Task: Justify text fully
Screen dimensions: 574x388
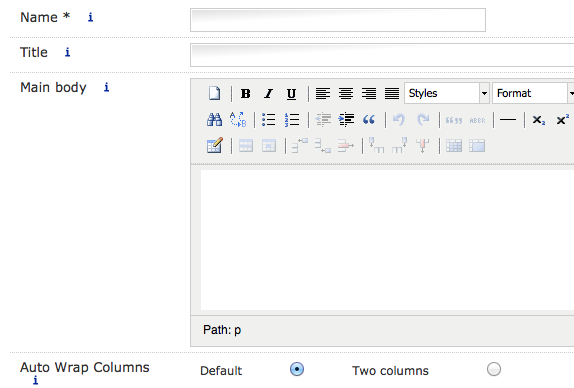Action: 392,94
